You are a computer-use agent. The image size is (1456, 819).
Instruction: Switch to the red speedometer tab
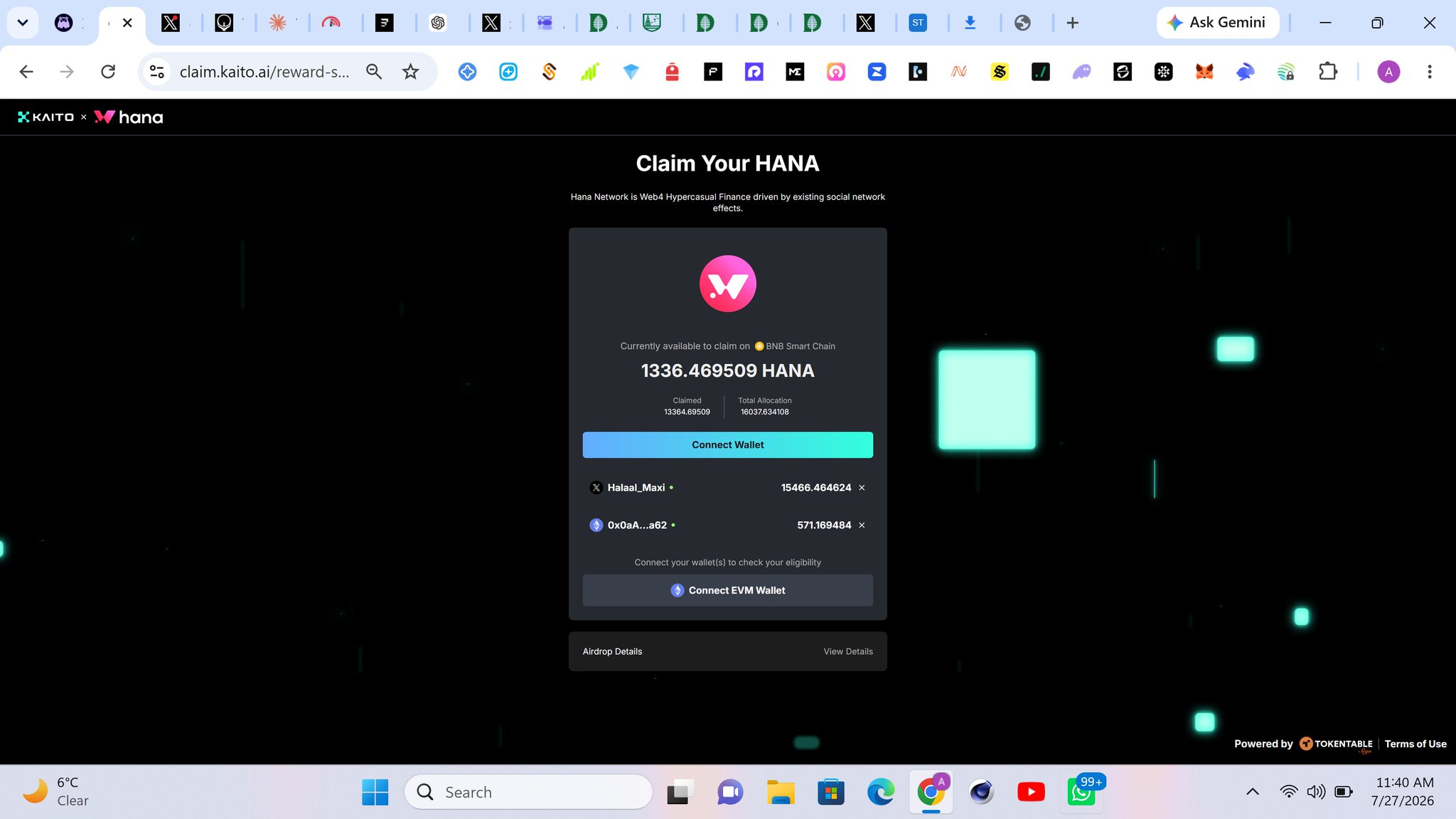(x=331, y=23)
